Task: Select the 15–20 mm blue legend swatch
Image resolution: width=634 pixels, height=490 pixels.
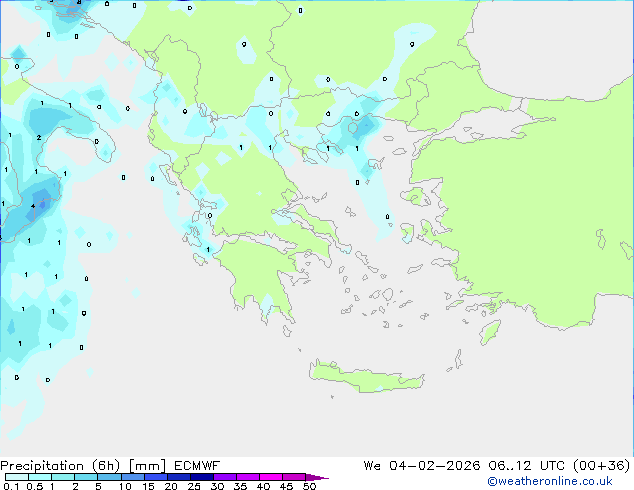Action: coord(155,477)
